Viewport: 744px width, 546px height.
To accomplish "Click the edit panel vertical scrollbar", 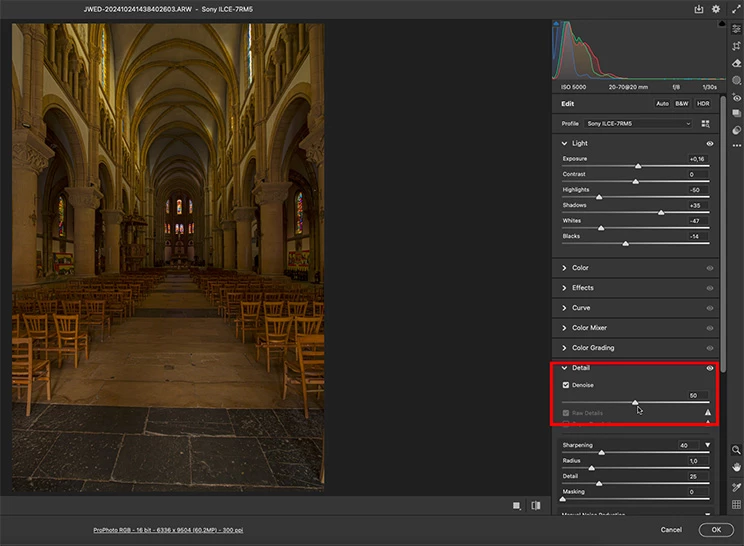I will point(723,234).
